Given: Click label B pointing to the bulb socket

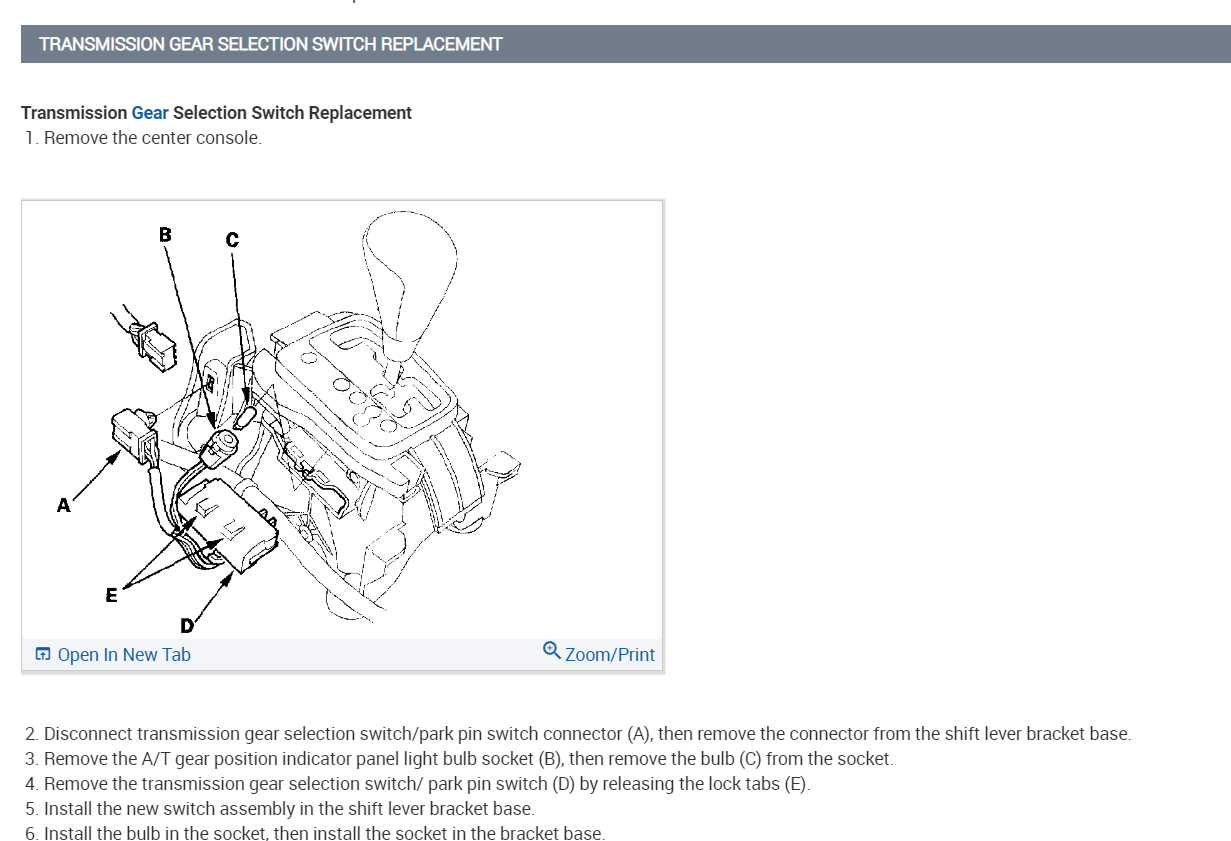Looking at the screenshot, I should pos(164,236).
